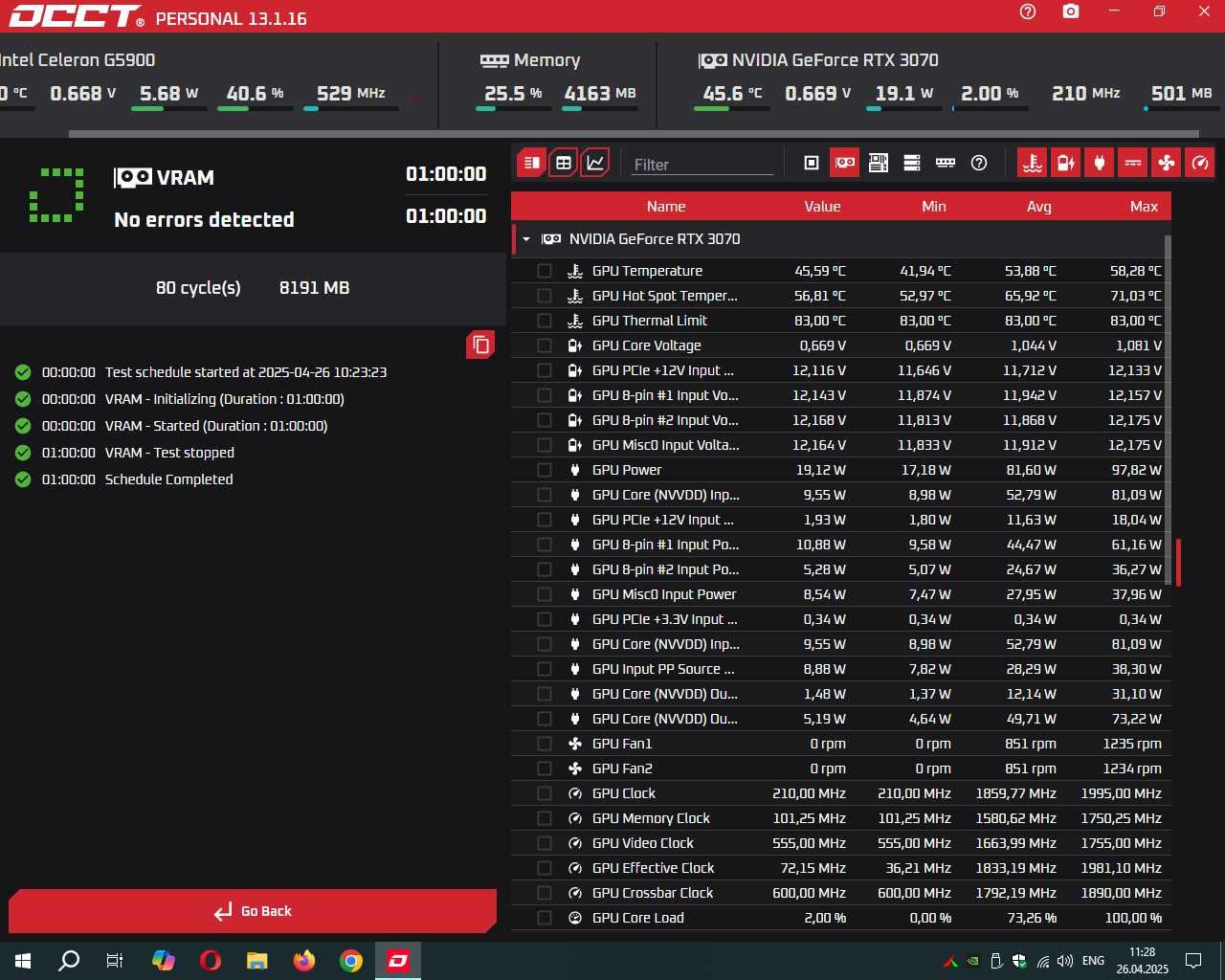
Task: Click thermometer icon of GPU Temperature row
Action: coord(575,271)
